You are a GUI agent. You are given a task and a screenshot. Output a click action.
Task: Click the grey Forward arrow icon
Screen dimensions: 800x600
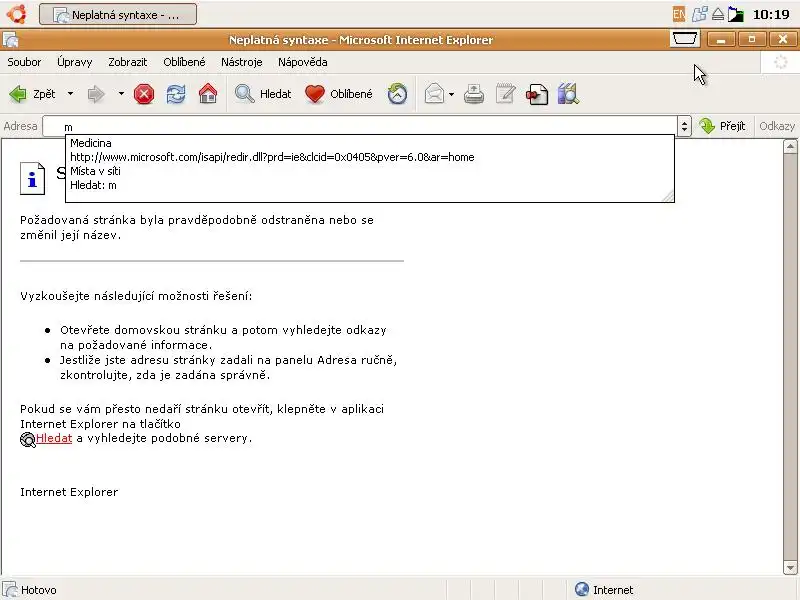(x=96, y=94)
